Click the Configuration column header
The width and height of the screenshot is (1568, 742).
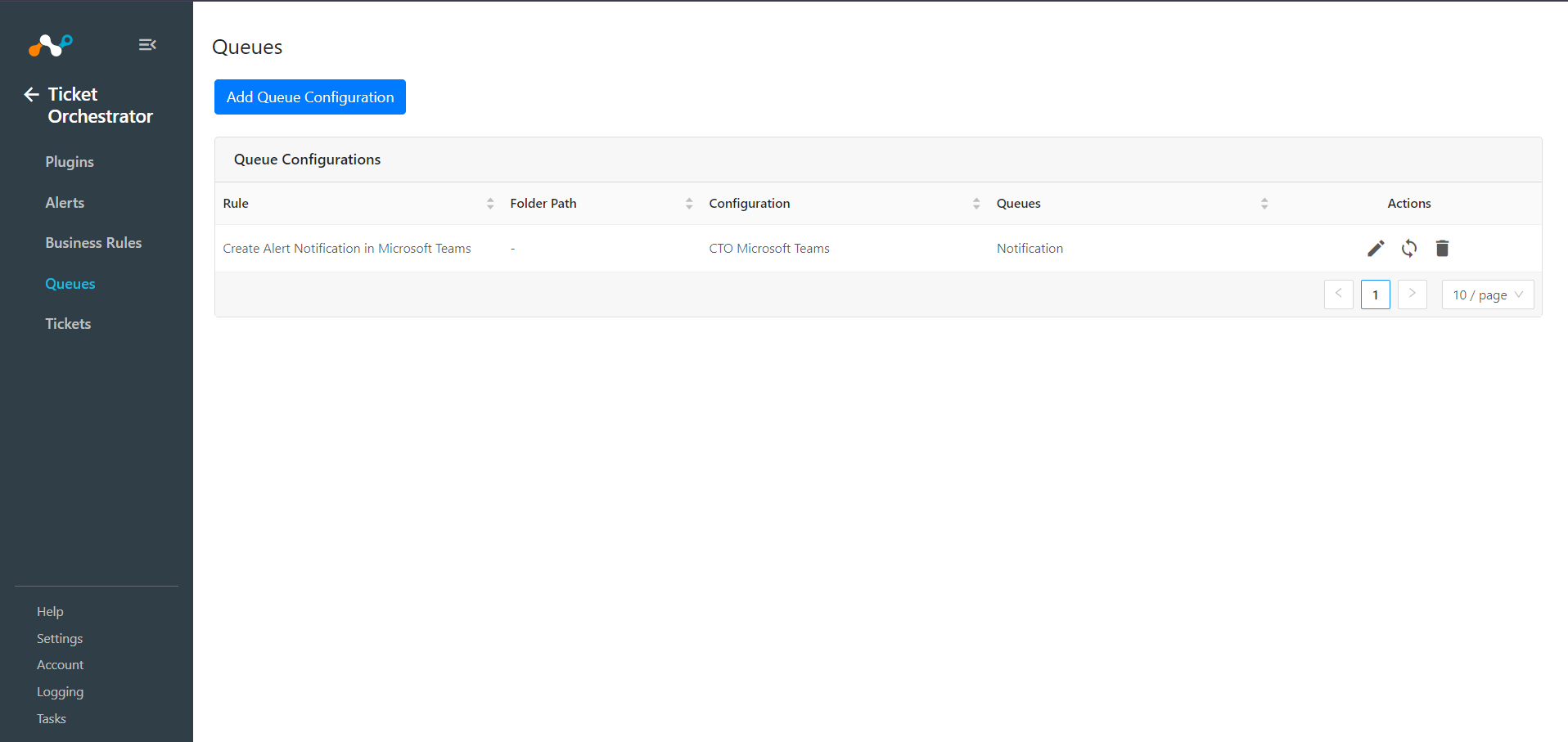[750, 204]
